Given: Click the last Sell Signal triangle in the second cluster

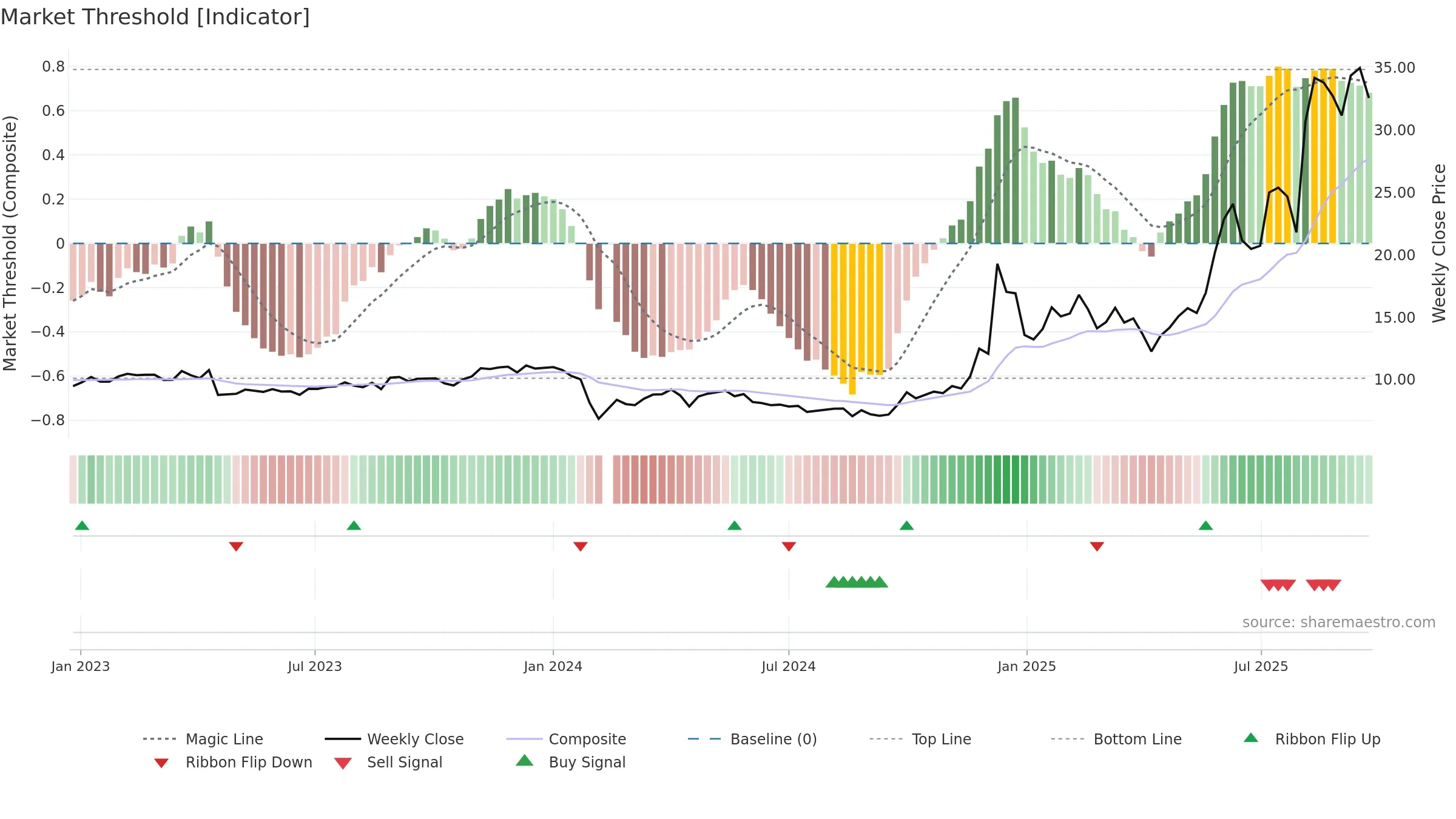Looking at the screenshot, I should point(1333,585).
